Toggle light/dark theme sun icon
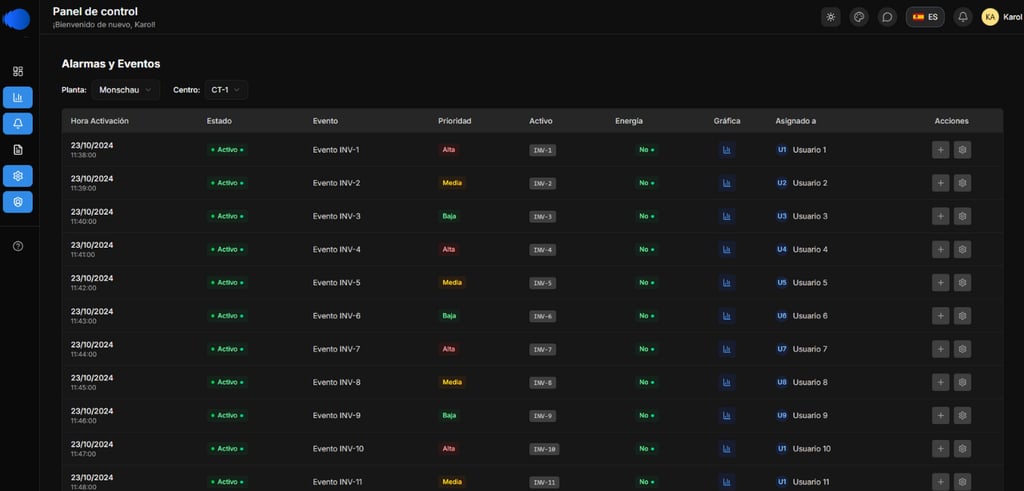Viewport: 1024px width, 491px height. pyautogui.click(x=831, y=17)
